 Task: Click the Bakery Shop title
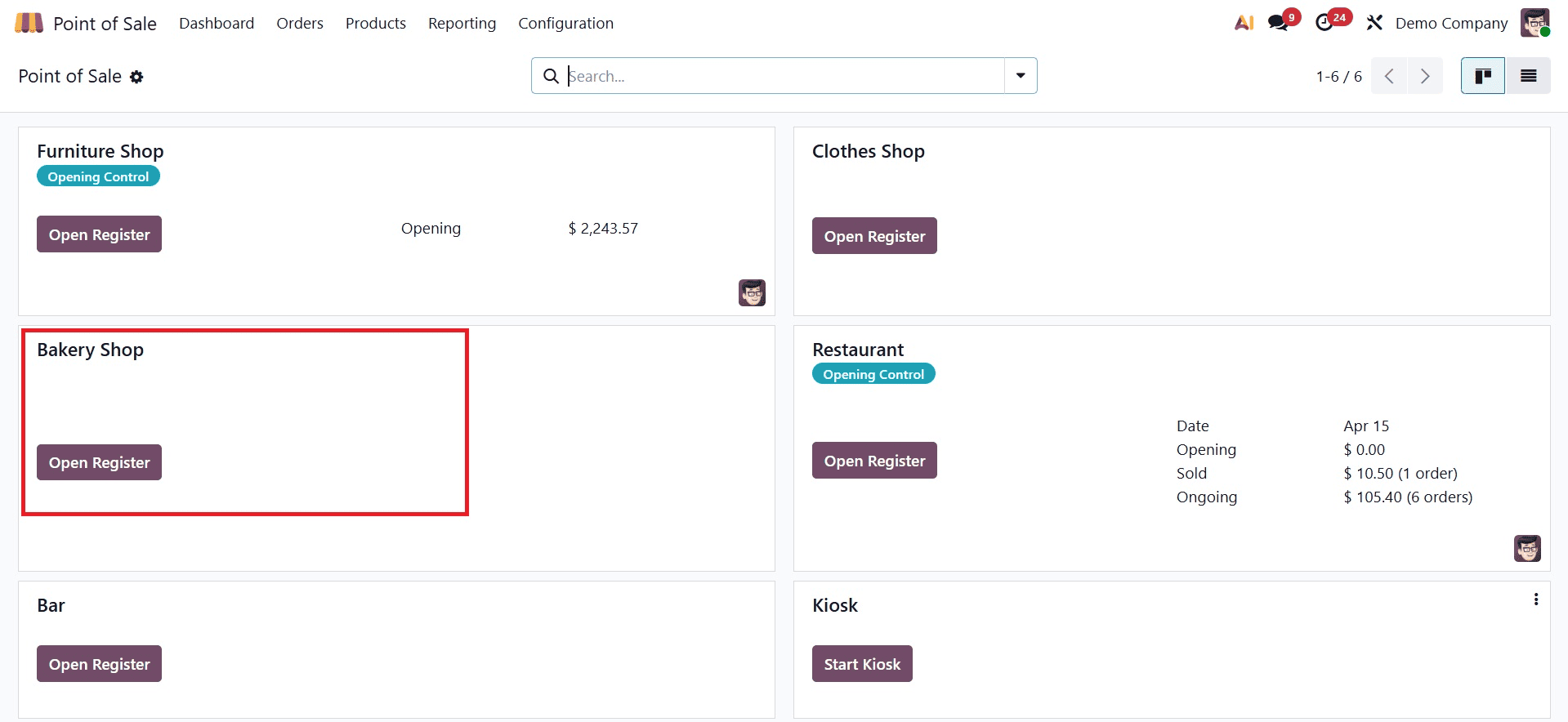(90, 350)
